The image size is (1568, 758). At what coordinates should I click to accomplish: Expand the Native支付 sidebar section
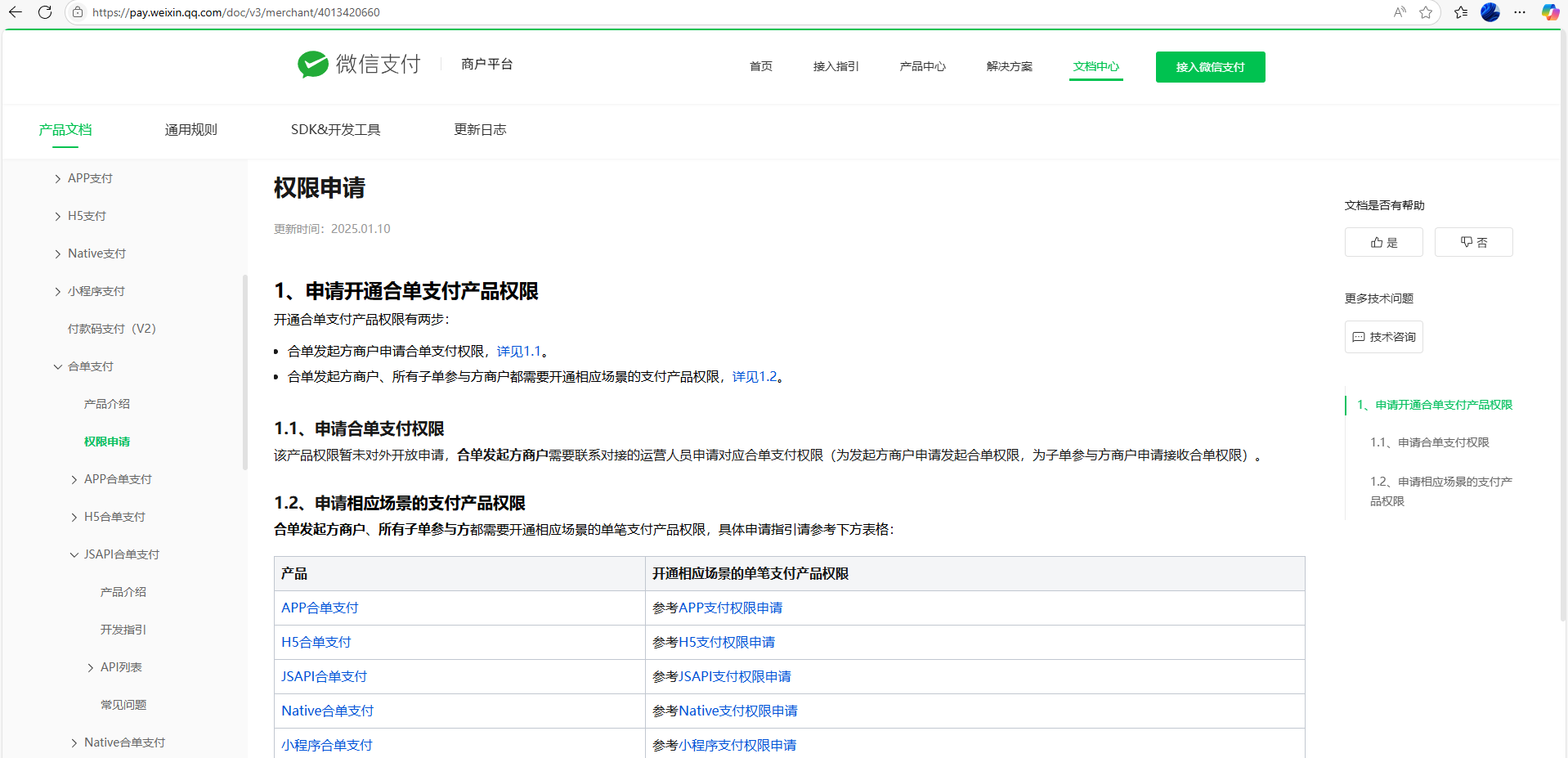pos(57,253)
